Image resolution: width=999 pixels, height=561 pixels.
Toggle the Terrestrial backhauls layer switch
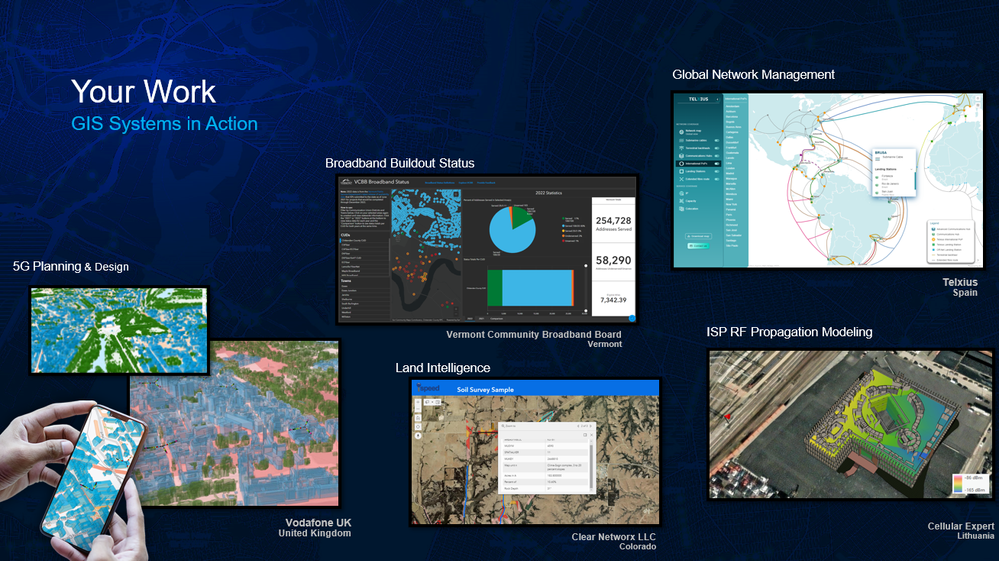pos(717,148)
